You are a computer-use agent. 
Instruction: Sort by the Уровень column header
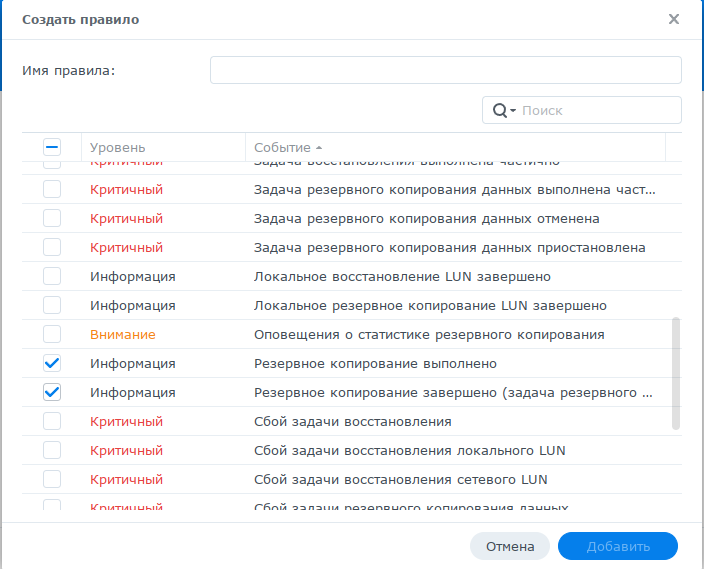[118, 147]
